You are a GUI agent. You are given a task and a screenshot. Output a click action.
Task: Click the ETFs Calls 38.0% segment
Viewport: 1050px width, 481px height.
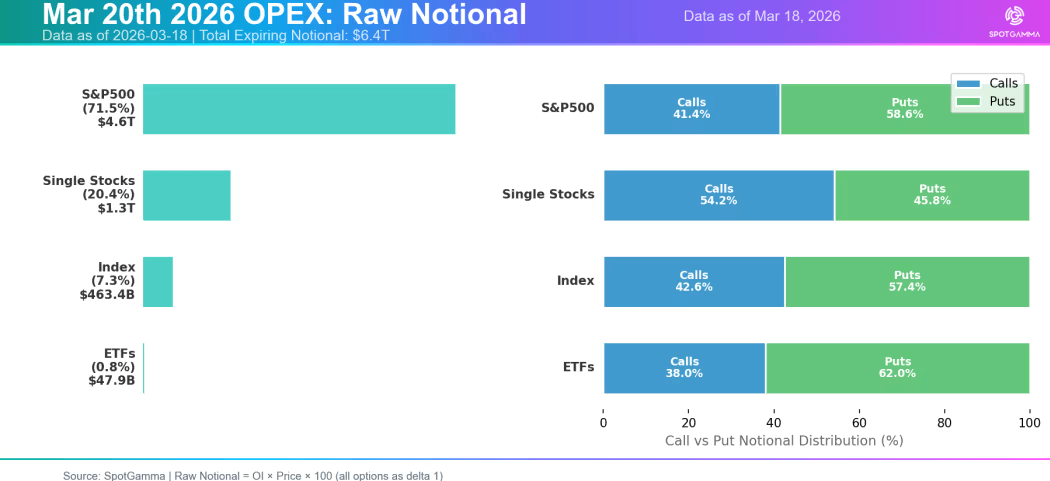click(684, 368)
